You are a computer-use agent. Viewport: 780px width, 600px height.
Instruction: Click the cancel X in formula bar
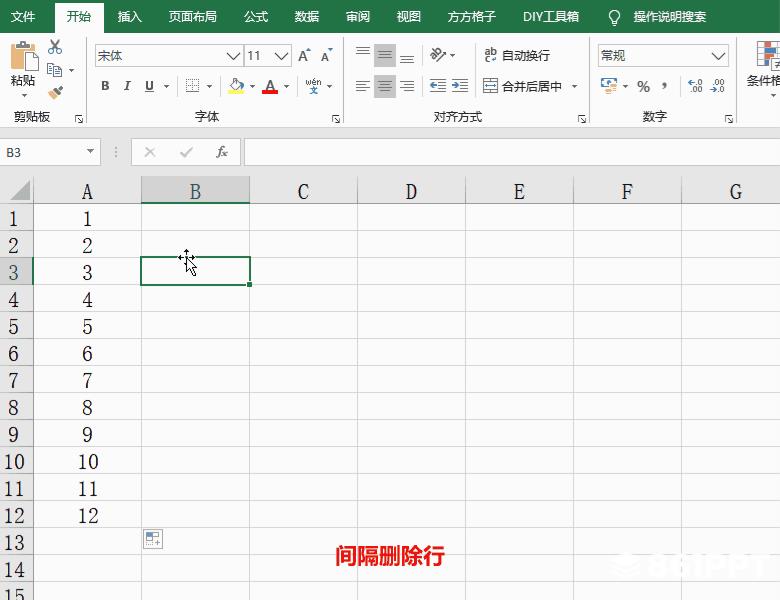[x=150, y=152]
